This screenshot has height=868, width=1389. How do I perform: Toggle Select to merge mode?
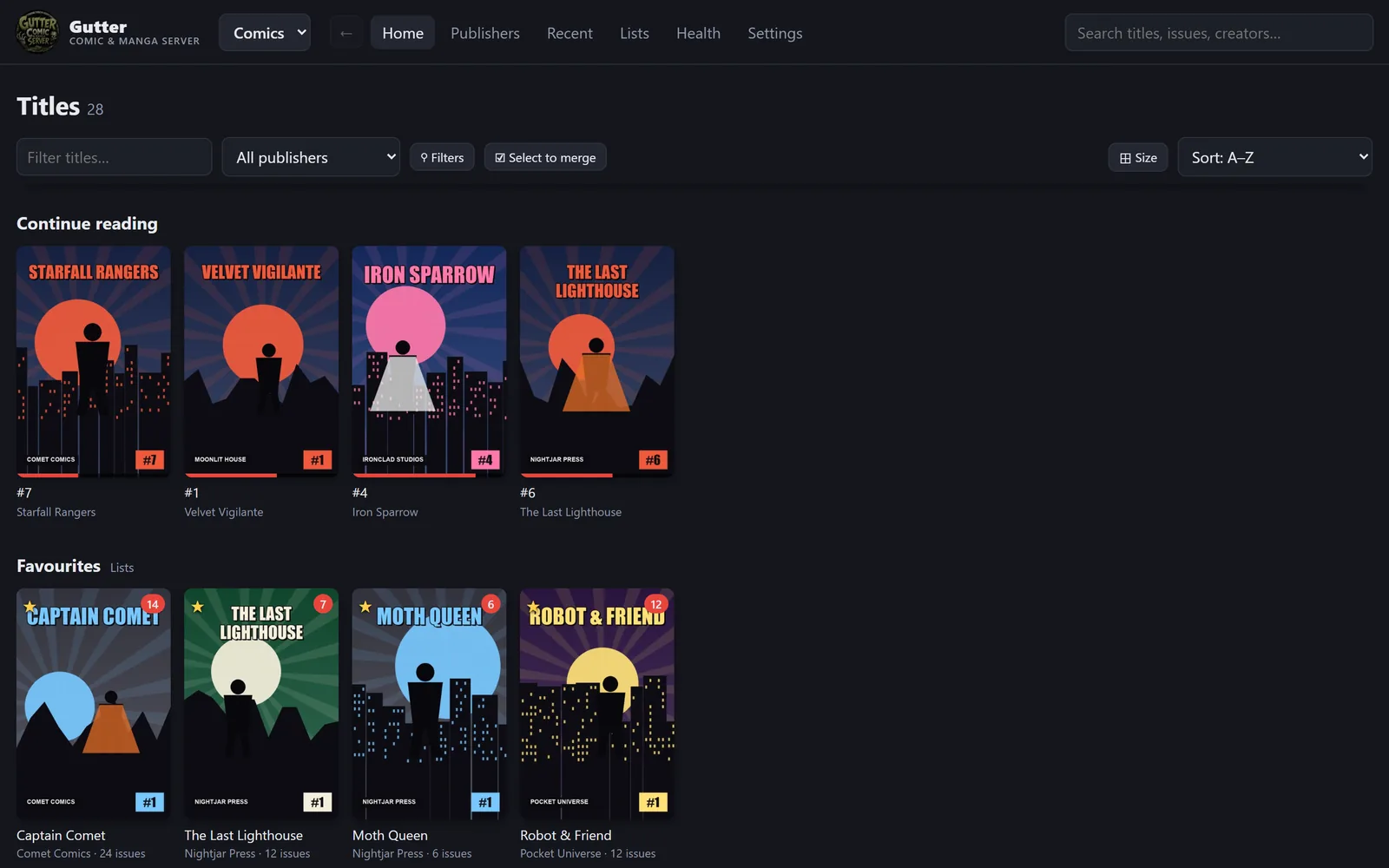(545, 157)
